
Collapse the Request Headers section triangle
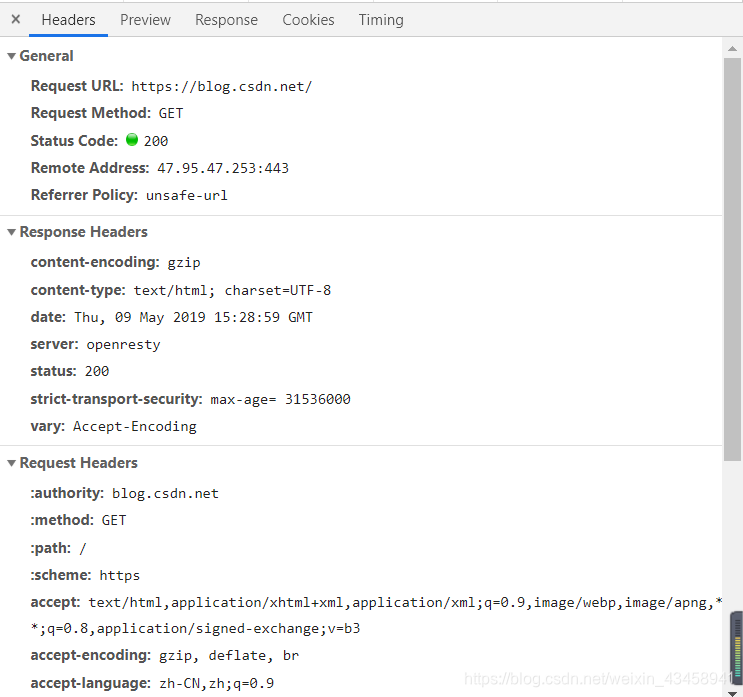(12, 463)
